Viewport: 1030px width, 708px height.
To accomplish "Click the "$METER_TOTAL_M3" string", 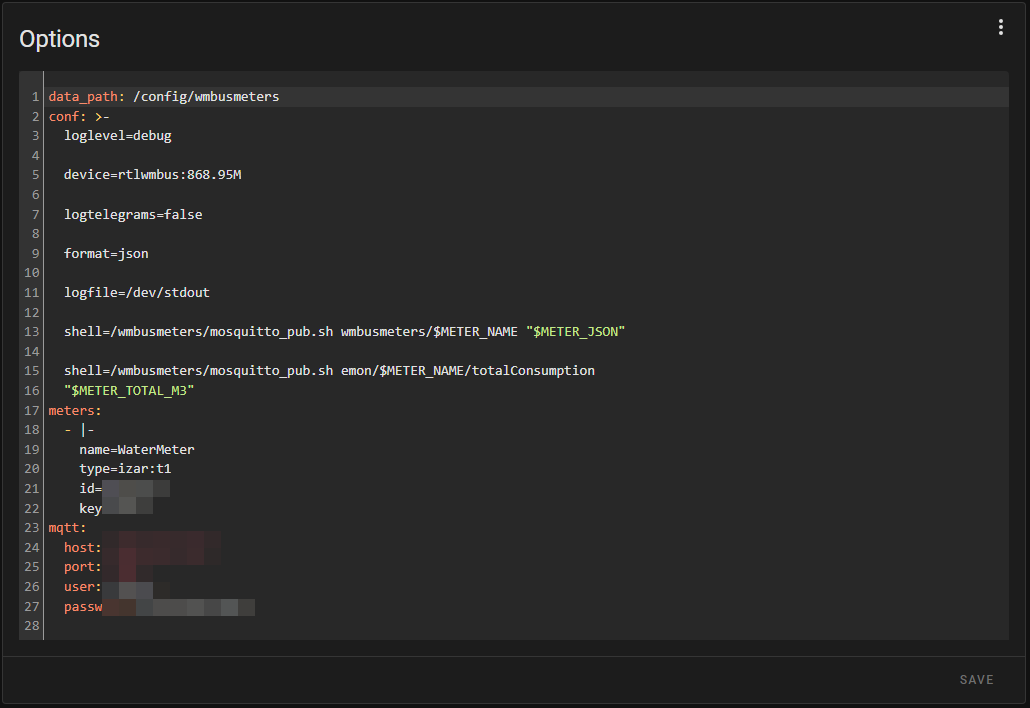I will (129, 391).
